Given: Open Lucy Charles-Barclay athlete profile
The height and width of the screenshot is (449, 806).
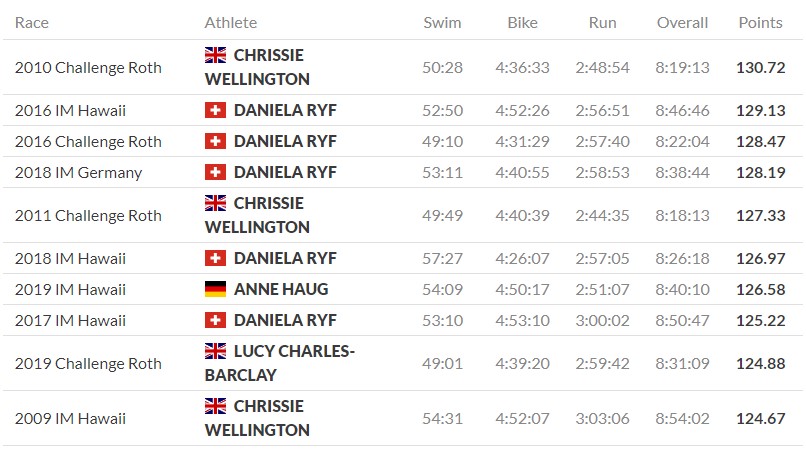Looking at the screenshot, I should (x=293, y=351).
